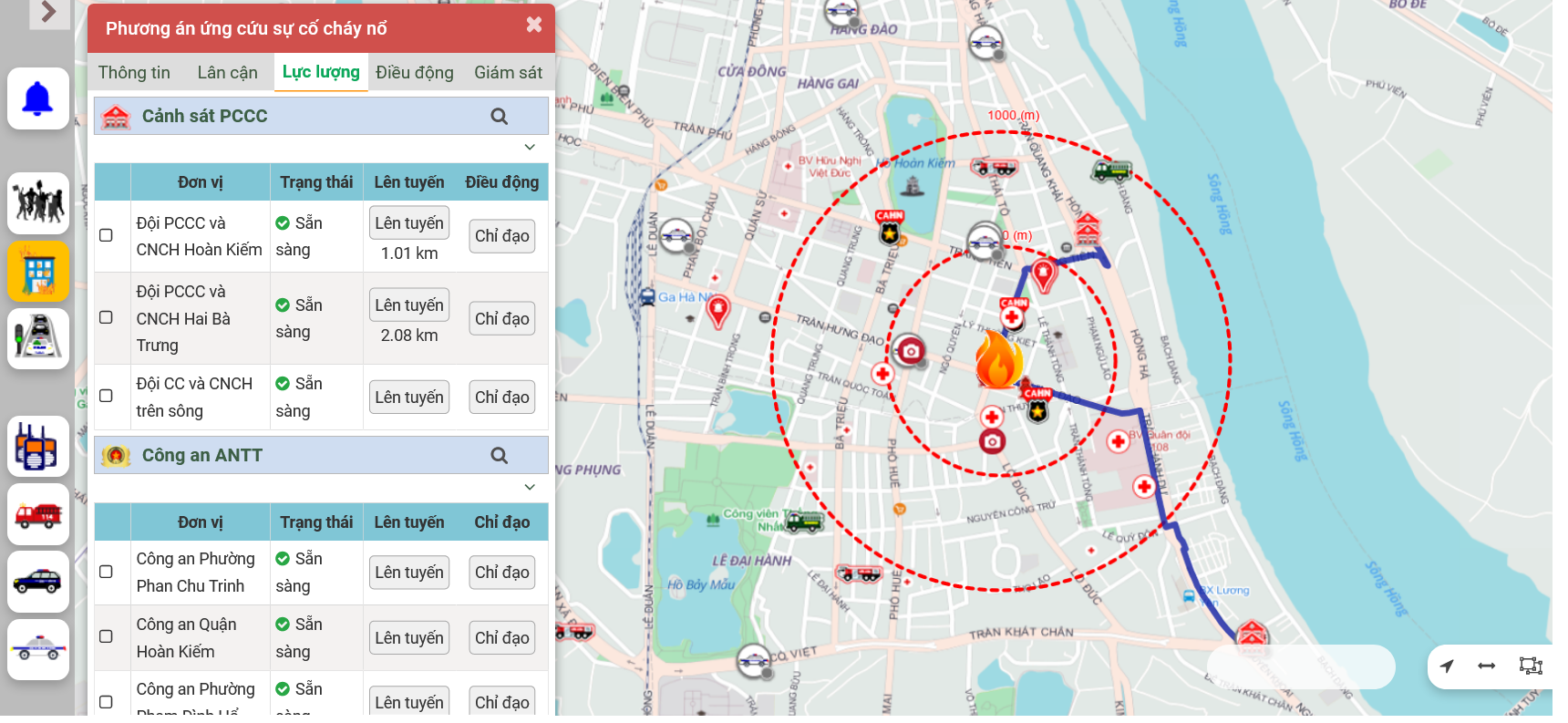Click the red fire truck sidebar icon
This screenshot has height=723, width=1568.
[x=38, y=515]
